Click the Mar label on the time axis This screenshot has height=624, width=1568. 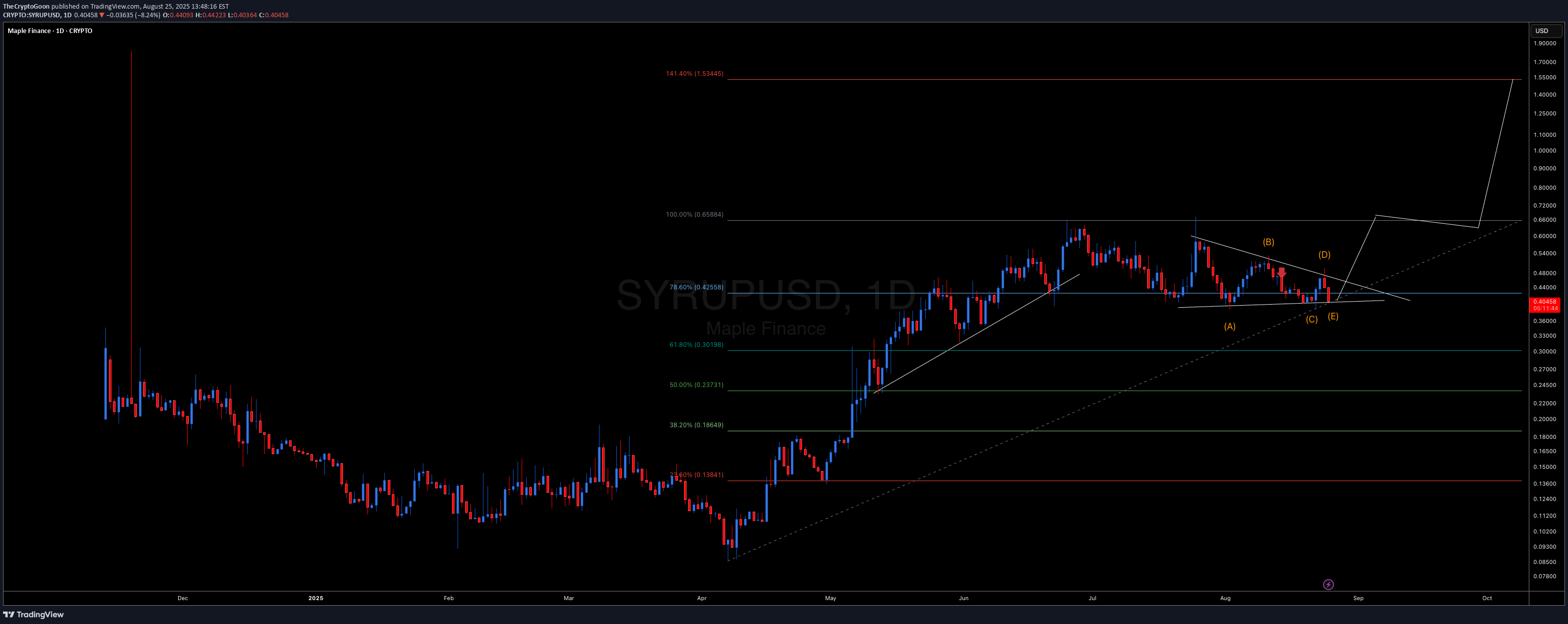pos(568,599)
